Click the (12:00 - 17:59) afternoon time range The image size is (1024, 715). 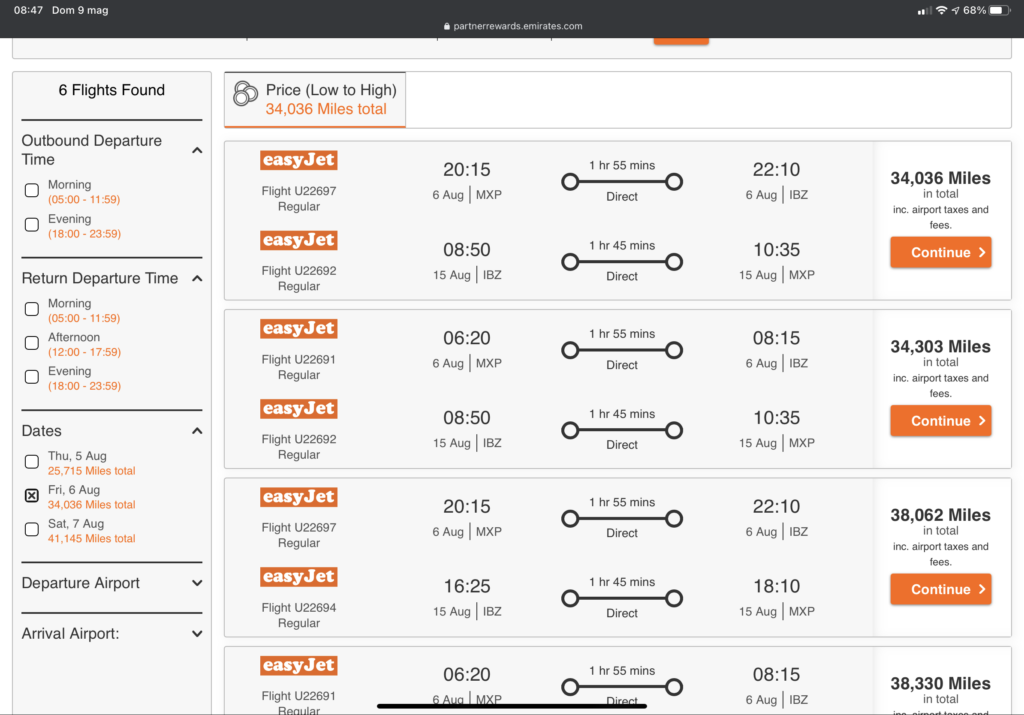point(84,352)
